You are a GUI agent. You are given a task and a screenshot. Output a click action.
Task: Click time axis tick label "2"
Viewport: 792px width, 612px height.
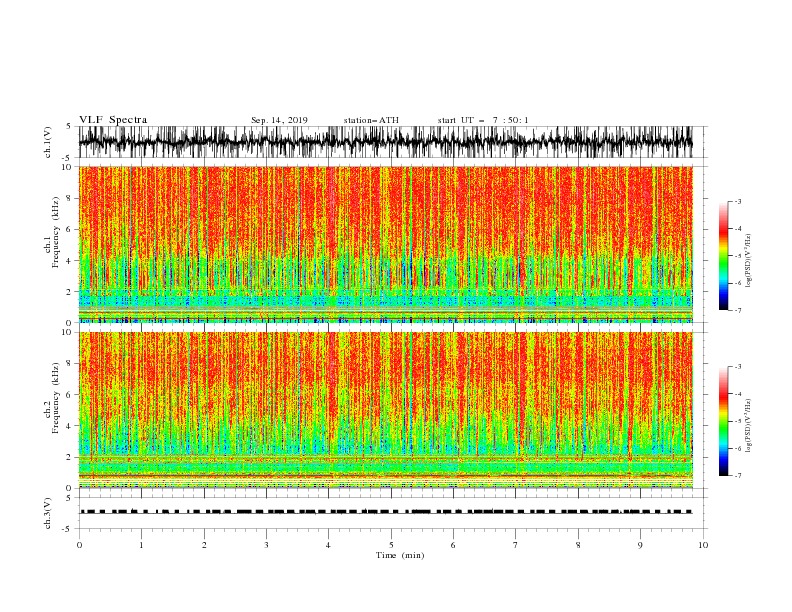[204, 545]
